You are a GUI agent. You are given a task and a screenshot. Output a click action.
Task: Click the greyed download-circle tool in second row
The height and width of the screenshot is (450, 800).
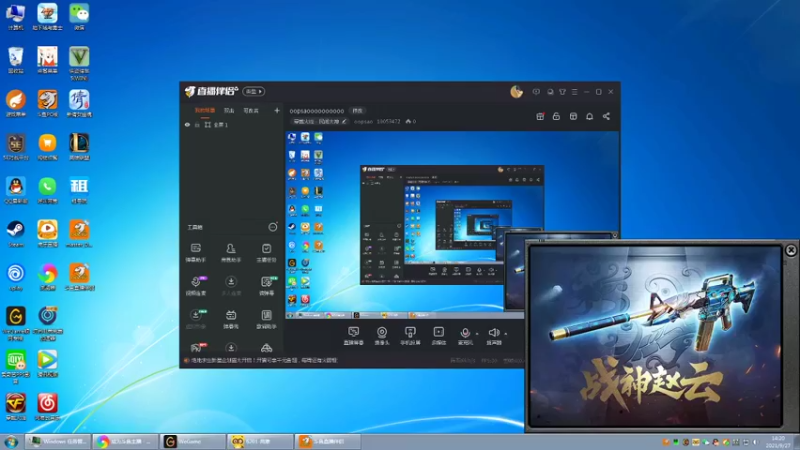point(231,286)
